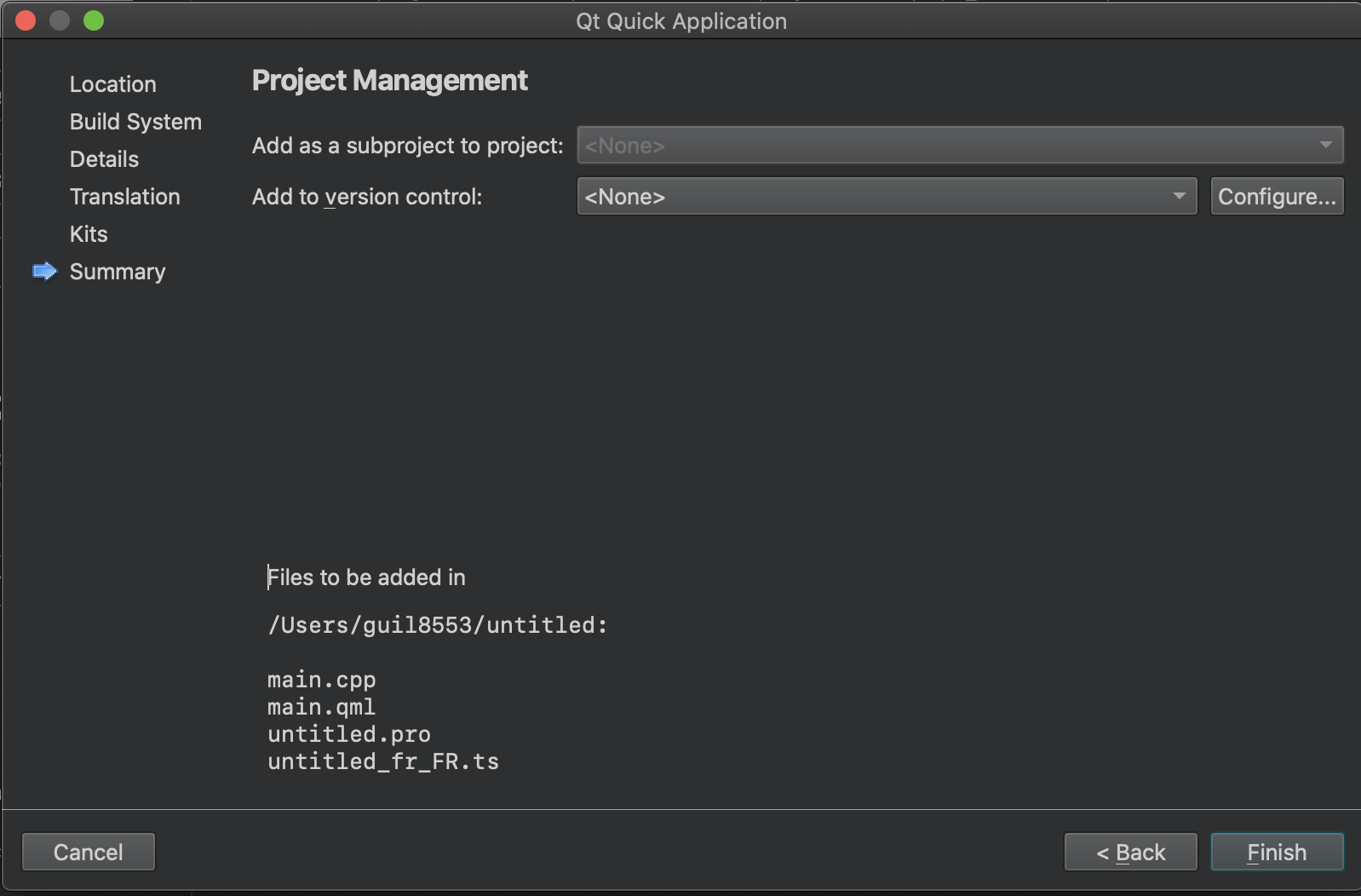Click the Files to be added in text

pos(366,577)
